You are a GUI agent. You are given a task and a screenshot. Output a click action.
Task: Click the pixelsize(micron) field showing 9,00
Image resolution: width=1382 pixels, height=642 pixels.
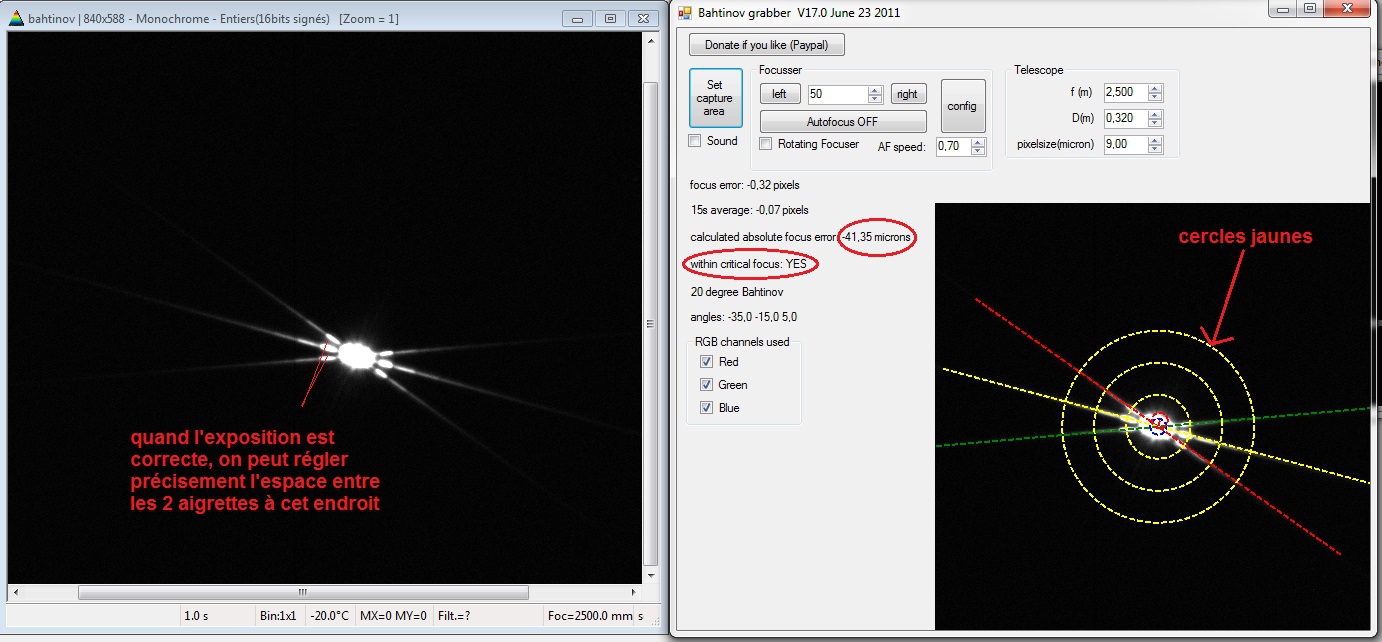click(1125, 144)
